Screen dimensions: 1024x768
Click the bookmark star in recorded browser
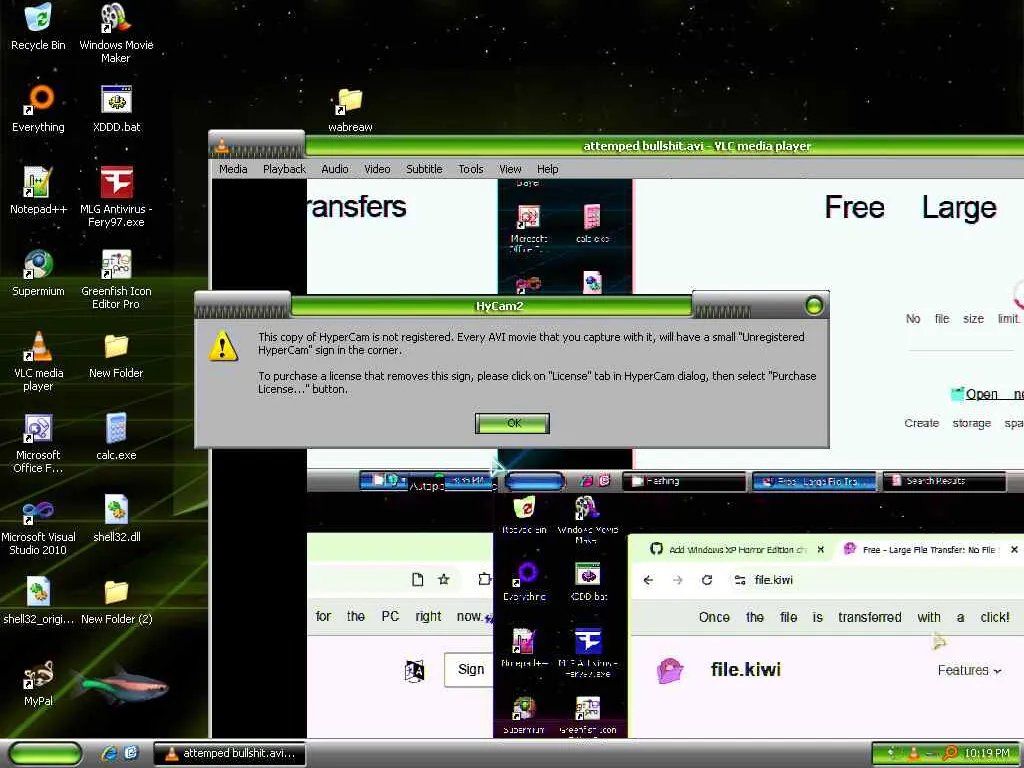pos(444,579)
